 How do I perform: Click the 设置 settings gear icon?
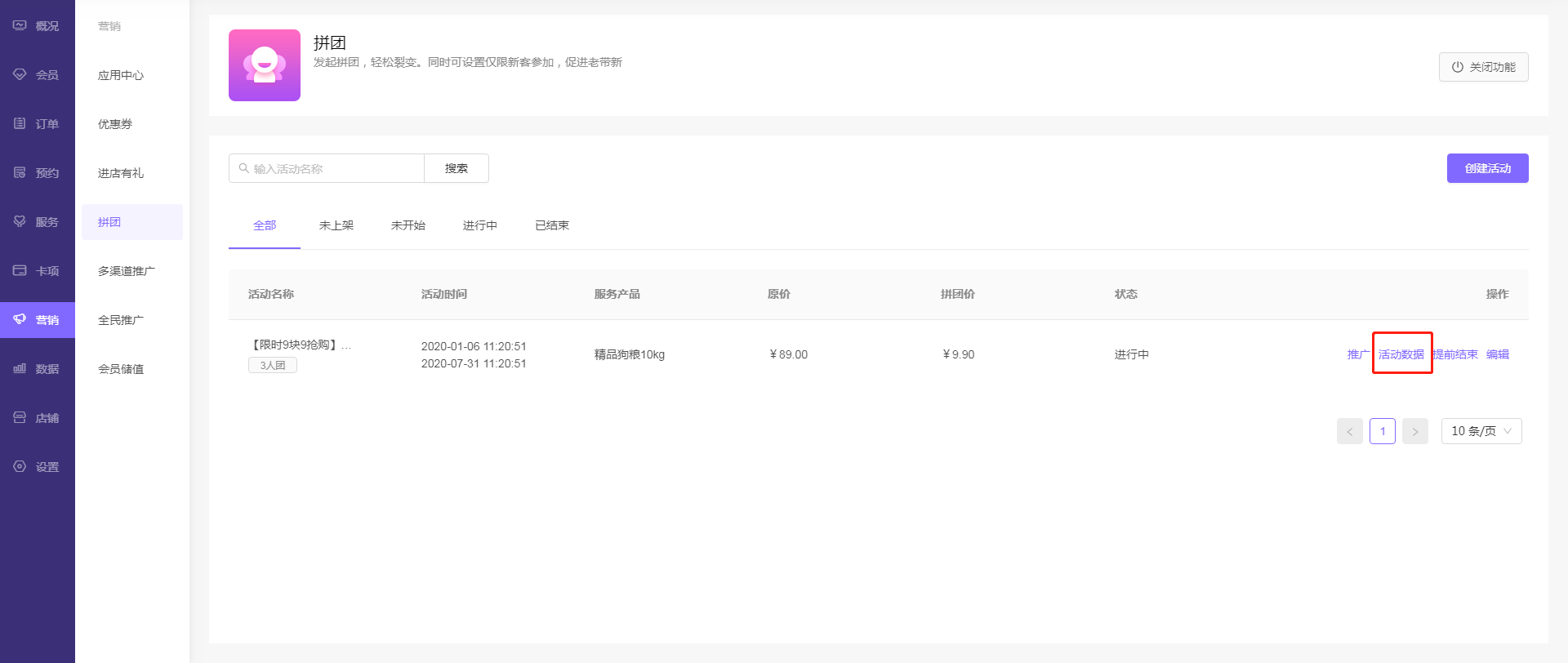click(20, 466)
